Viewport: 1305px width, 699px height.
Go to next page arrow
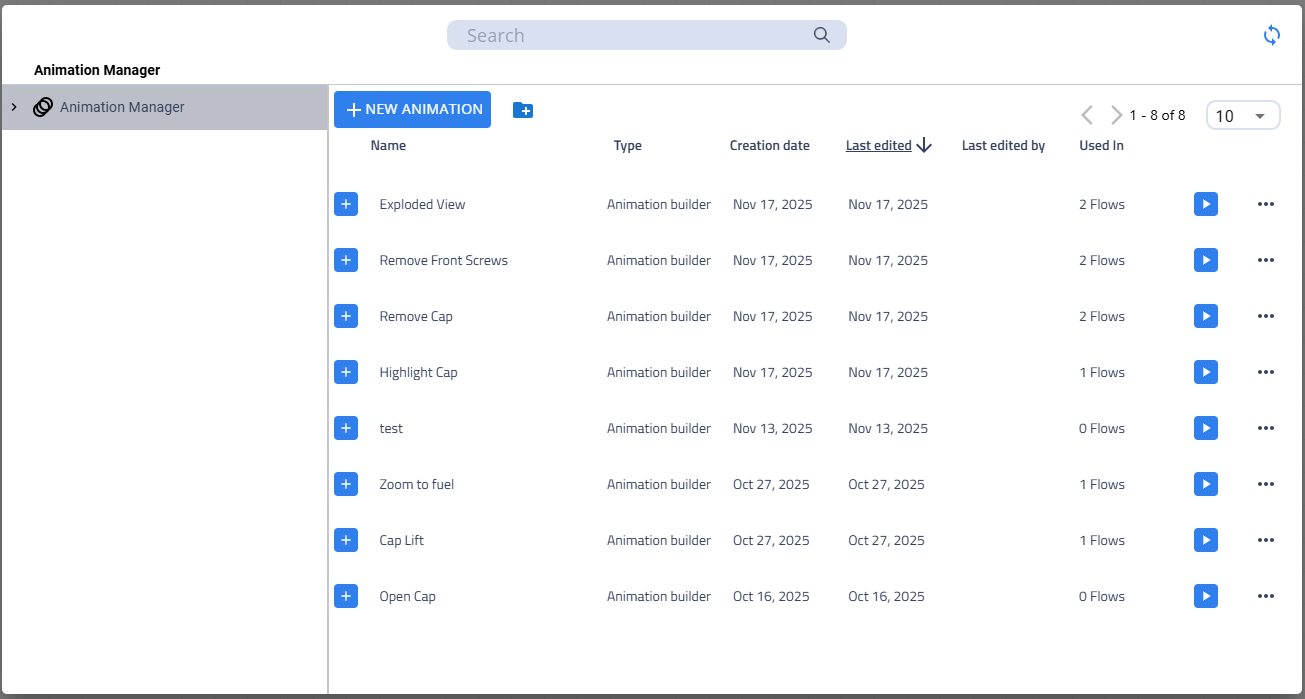click(x=1116, y=115)
